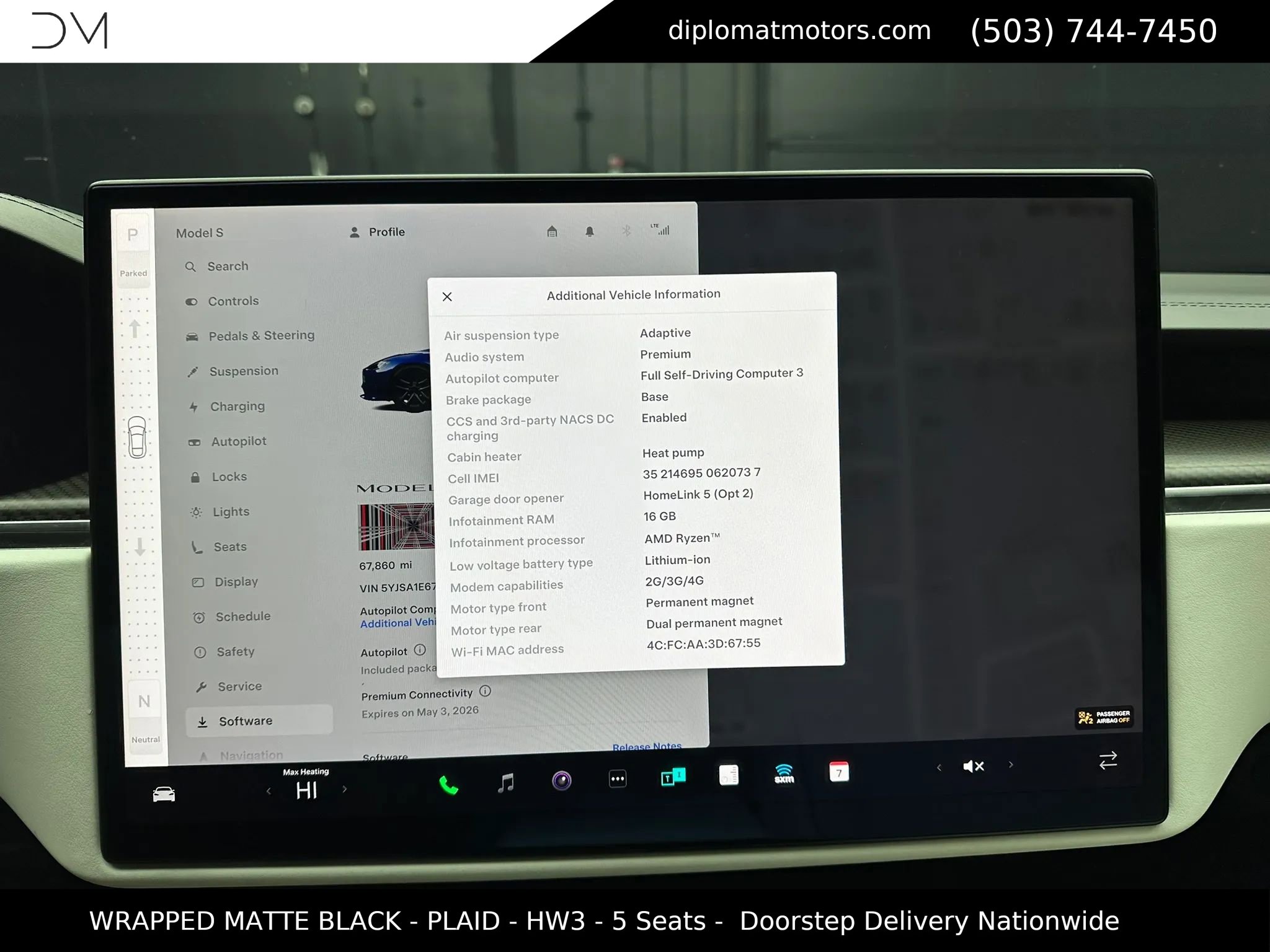Select the Charging menu item
1270x952 pixels.
[227, 407]
